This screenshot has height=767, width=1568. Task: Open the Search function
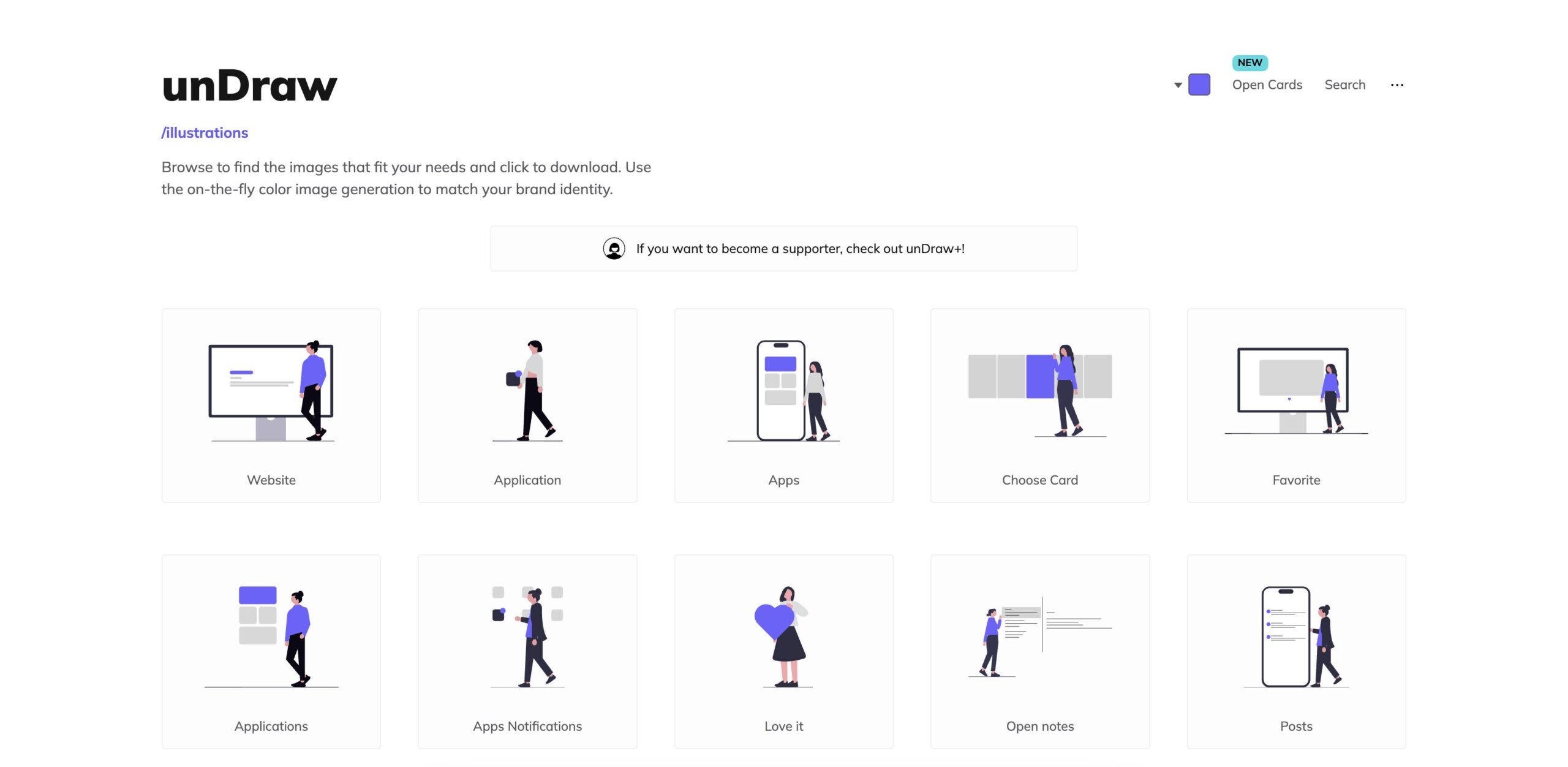1345,84
